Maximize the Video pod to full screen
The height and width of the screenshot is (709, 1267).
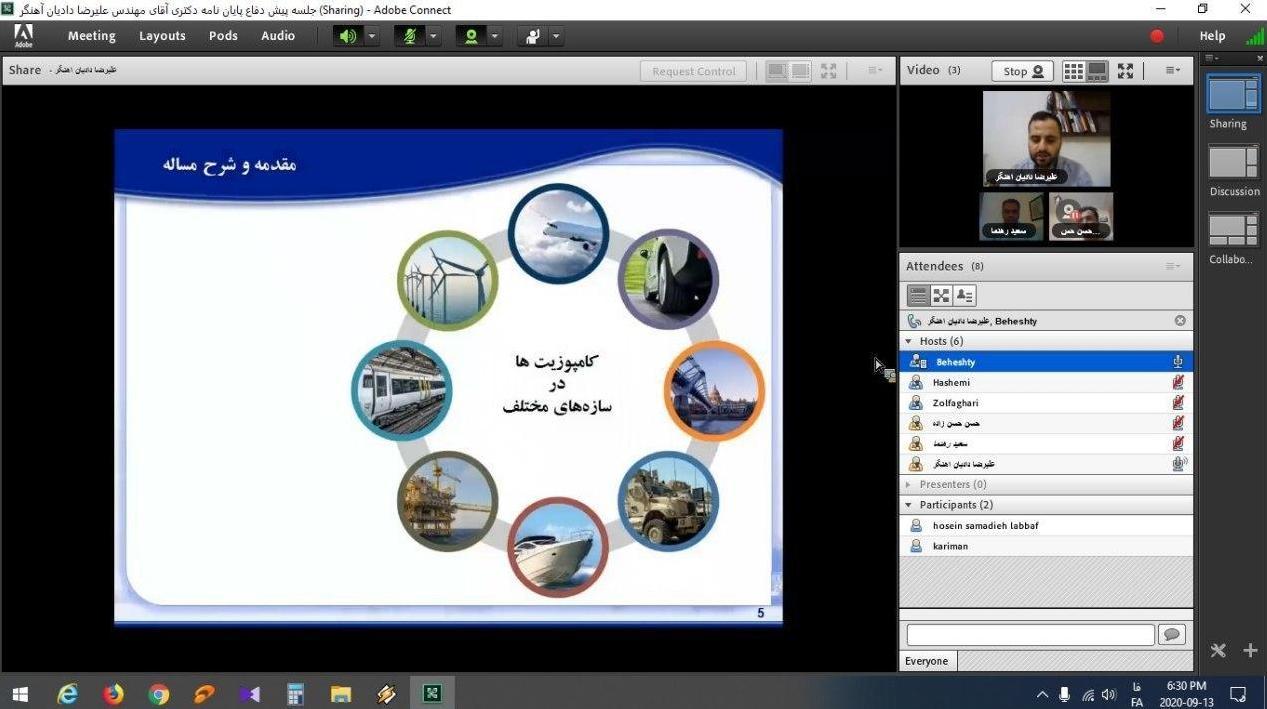[1126, 71]
